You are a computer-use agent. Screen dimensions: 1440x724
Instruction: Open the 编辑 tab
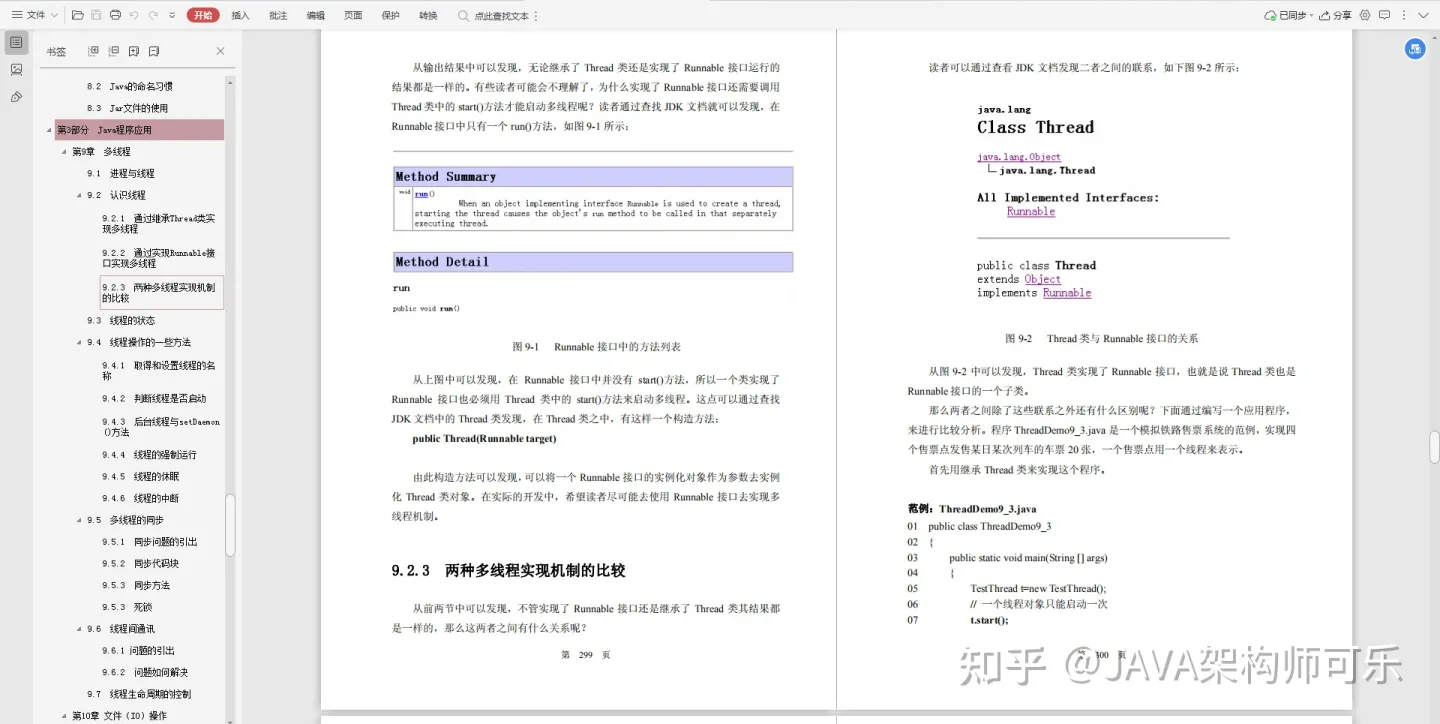[x=316, y=15]
